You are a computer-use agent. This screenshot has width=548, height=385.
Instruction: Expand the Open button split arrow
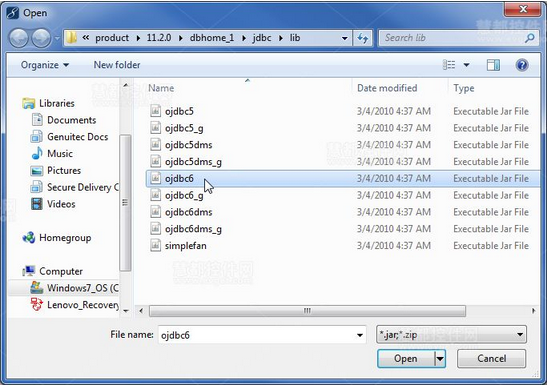[x=440, y=358]
